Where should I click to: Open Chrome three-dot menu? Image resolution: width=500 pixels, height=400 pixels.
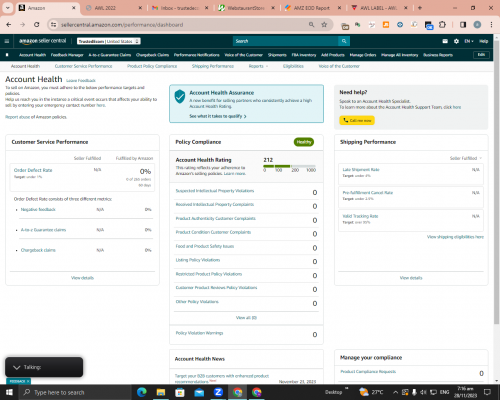point(491,25)
